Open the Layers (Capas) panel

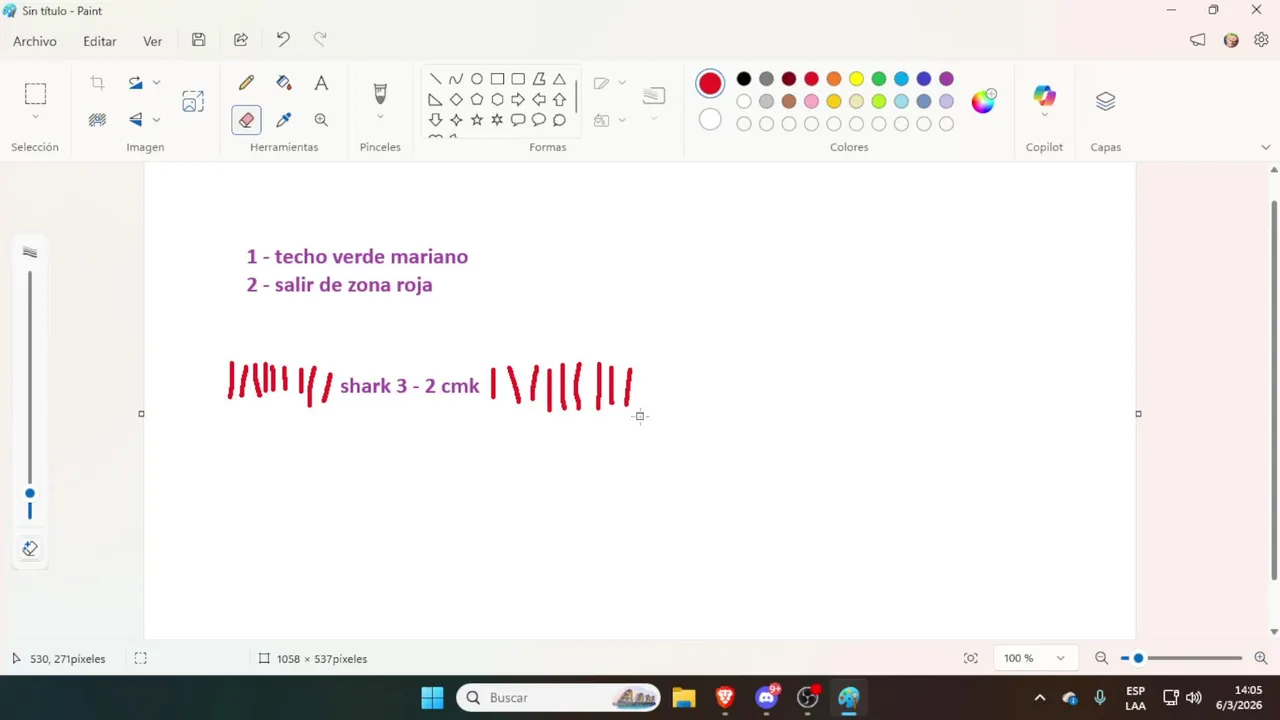point(1105,101)
